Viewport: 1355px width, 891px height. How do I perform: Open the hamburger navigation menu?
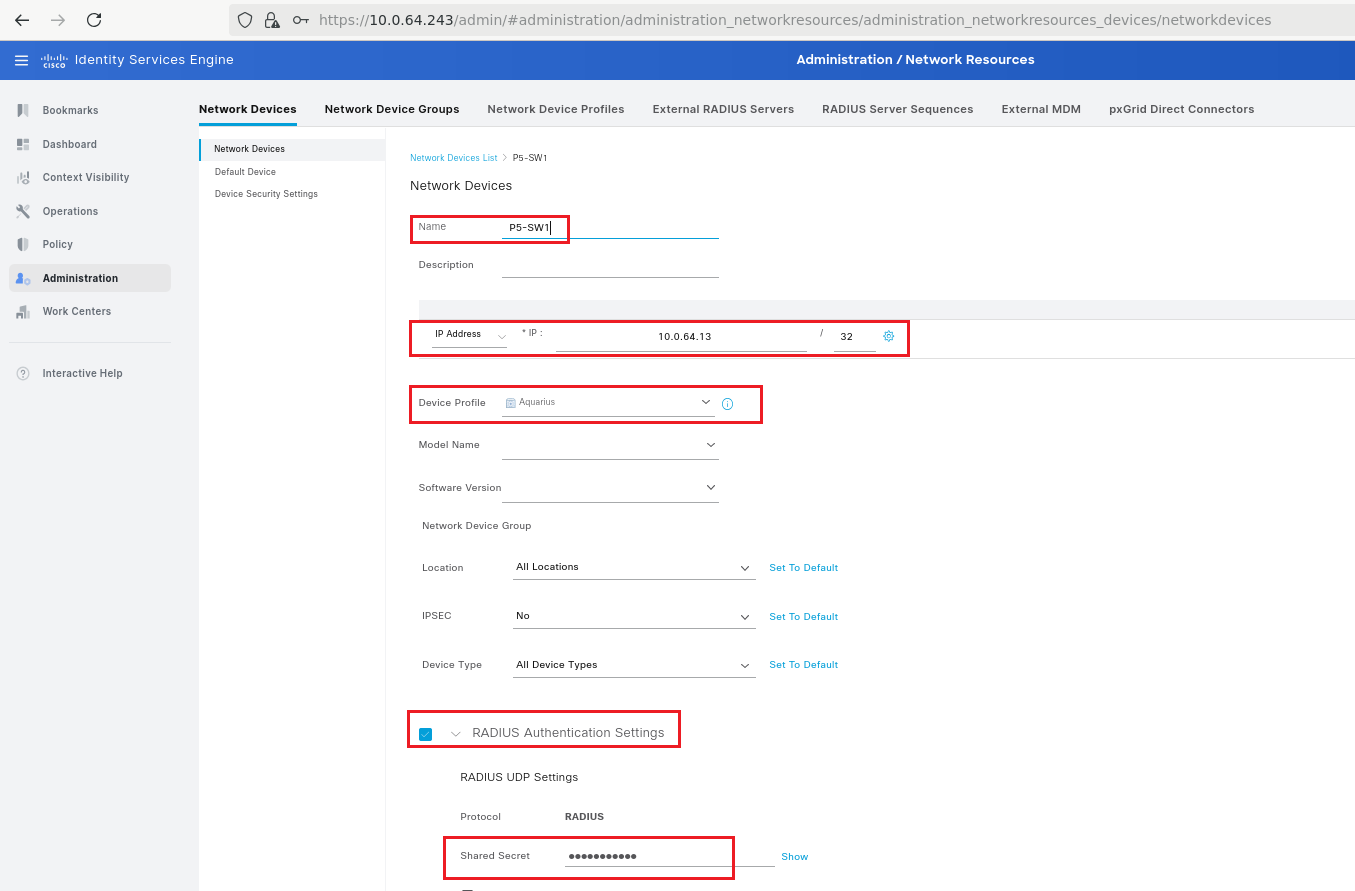[21, 60]
